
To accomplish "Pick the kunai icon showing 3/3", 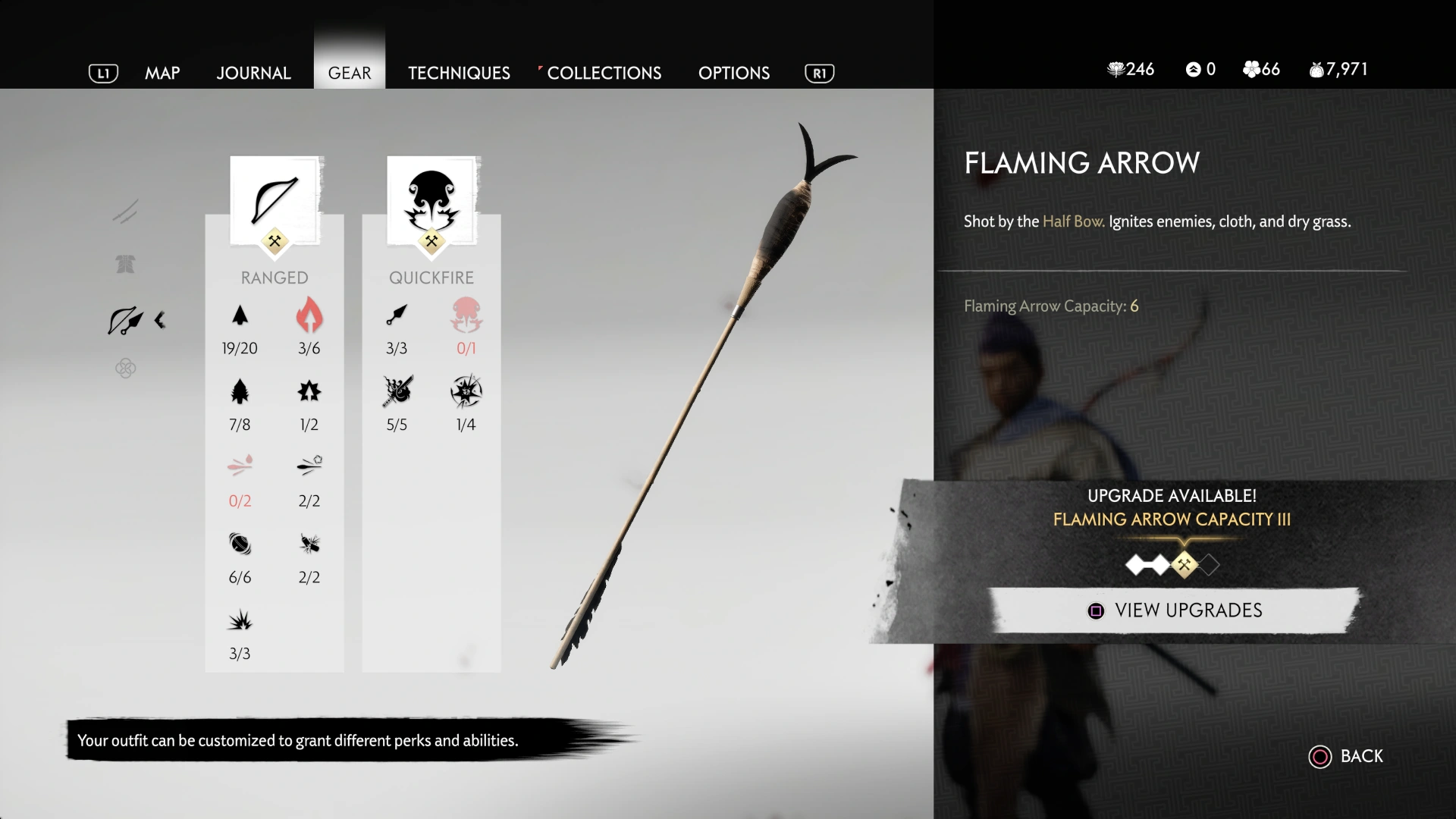I will pyautogui.click(x=397, y=315).
